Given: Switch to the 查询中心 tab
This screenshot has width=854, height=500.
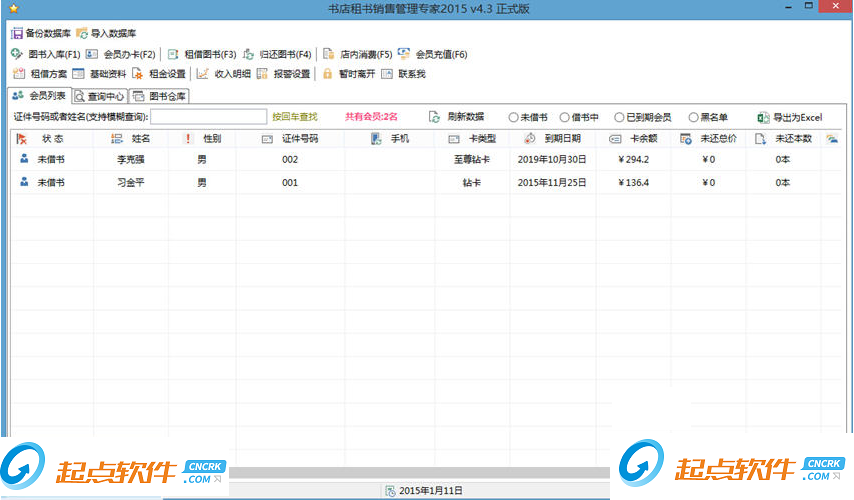Looking at the screenshot, I should pyautogui.click(x=100, y=96).
